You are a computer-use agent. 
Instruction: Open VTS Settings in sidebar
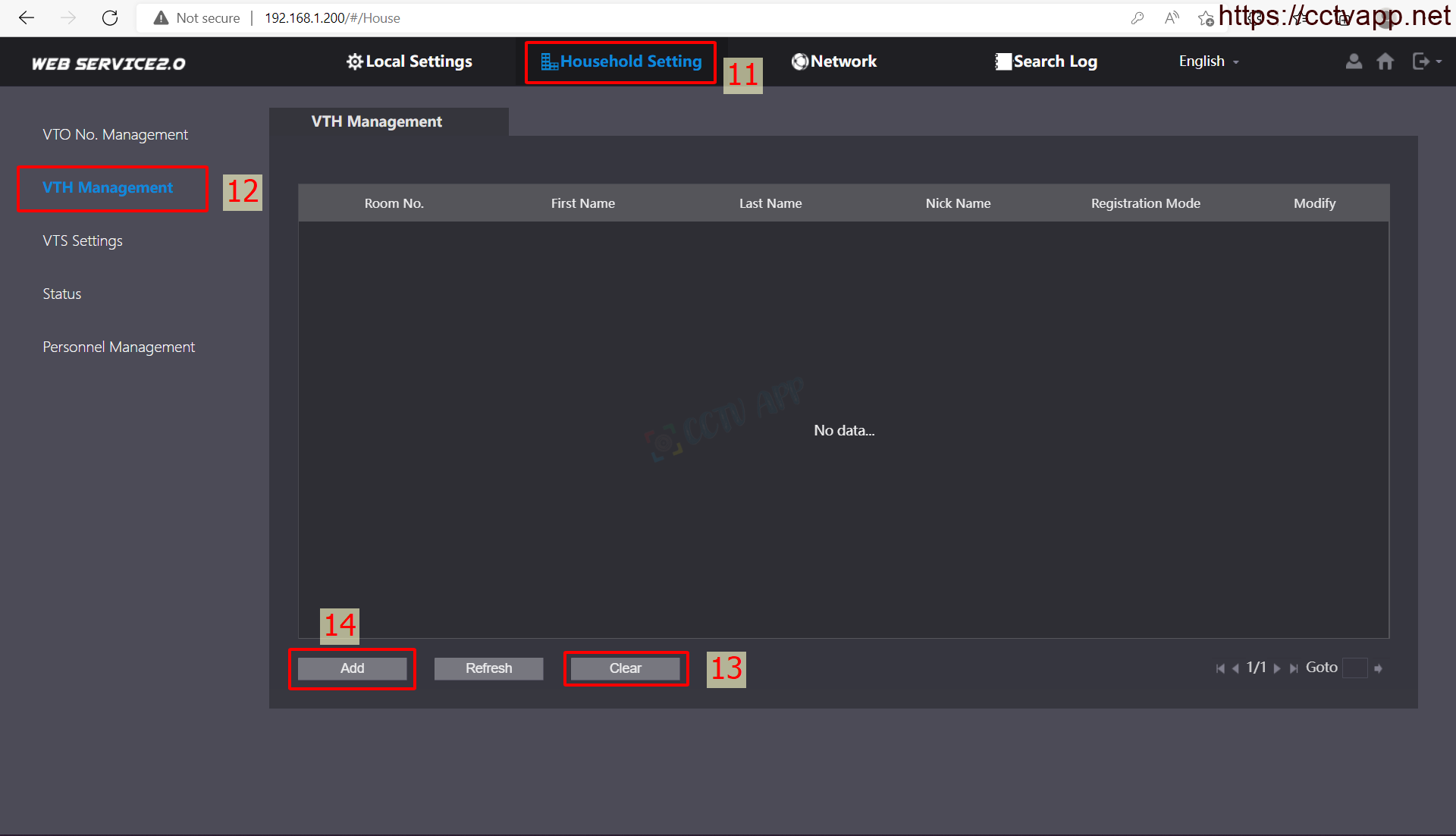point(83,240)
